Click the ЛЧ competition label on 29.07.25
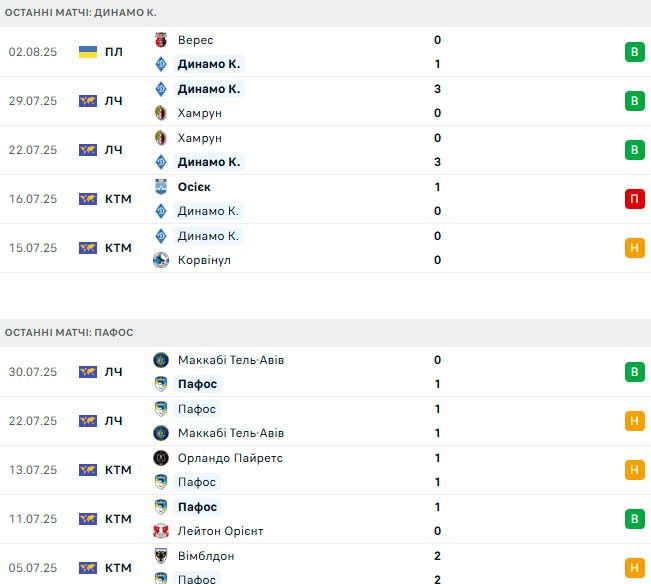This screenshot has height=584, width=651. point(113,101)
